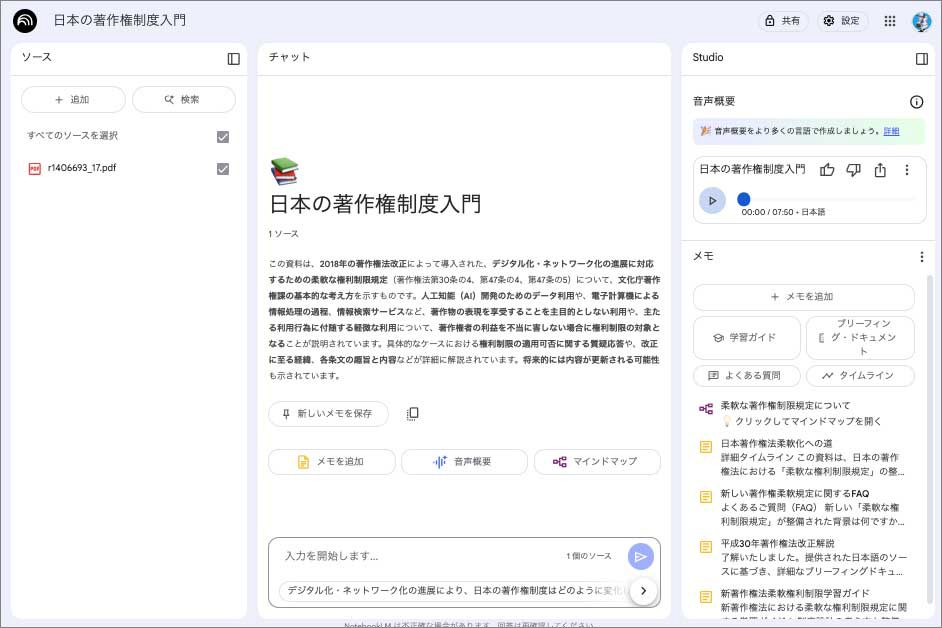Play the audio overview
This screenshot has width=942, height=628.
pyautogui.click(x=712, y=200)
